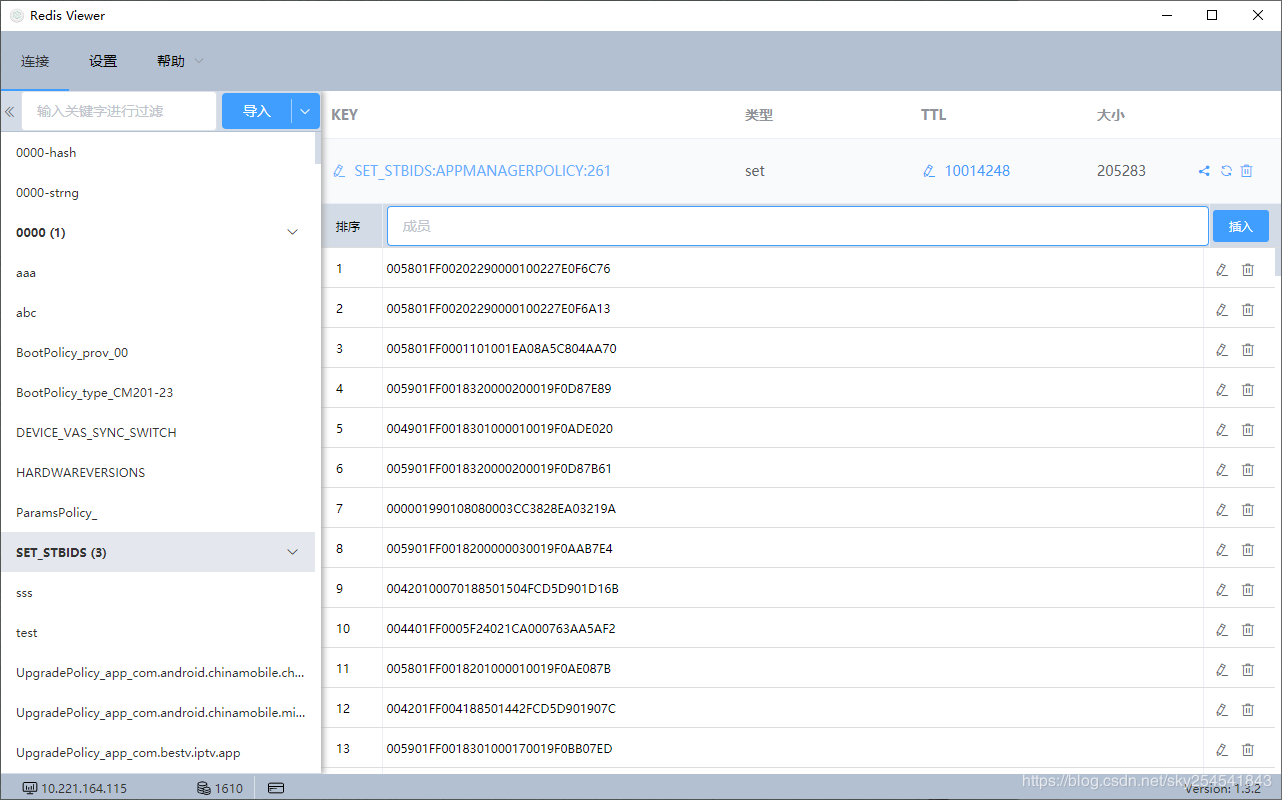Edit member 00420100070188501504FCD5D901D16B
The height and width of the screenshot is (800, 1282).
[1221, 589]
